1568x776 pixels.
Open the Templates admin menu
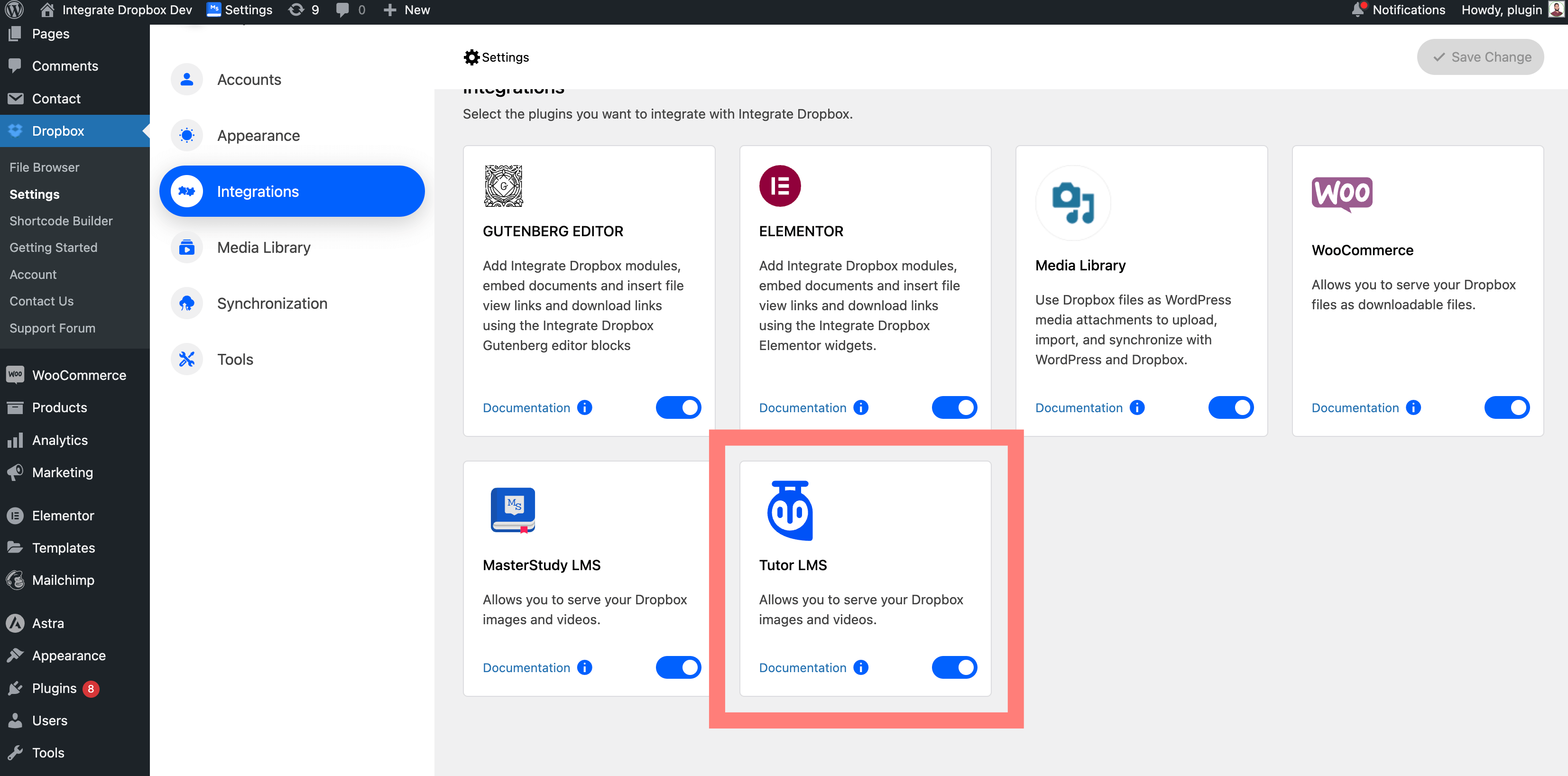75,547
